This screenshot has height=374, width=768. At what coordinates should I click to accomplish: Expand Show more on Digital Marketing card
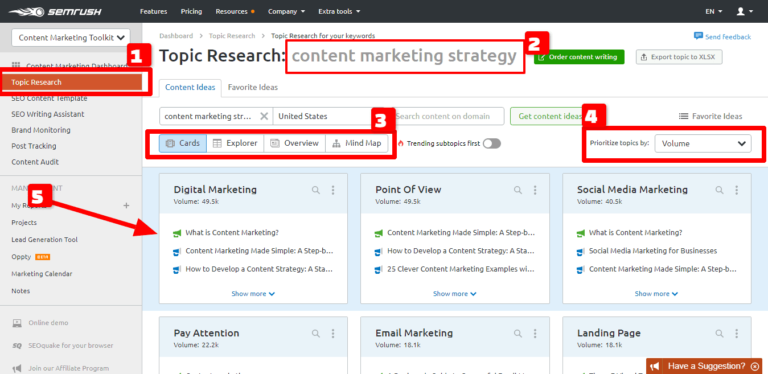coord(253,294)
